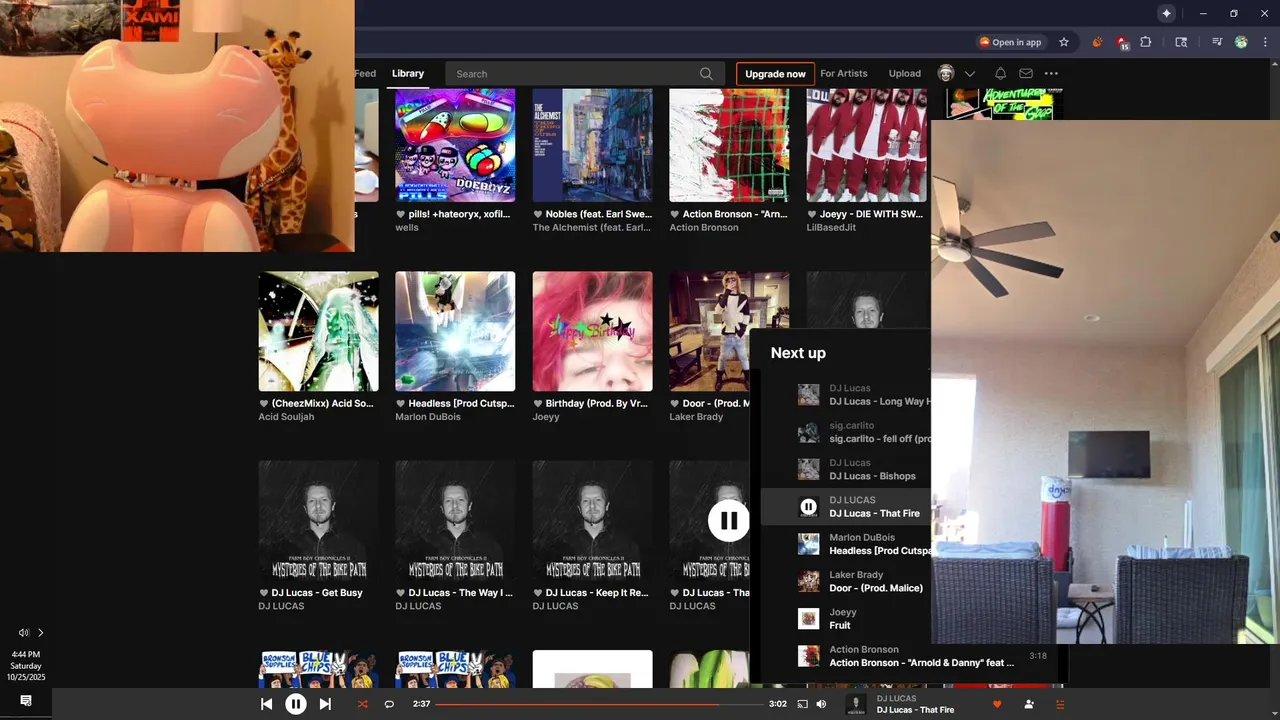The height and width of the screenshot is (720, 1280).
Task: Open '(CheezMixx) Acid So...' artwork
Action: (x=318, y=331)
